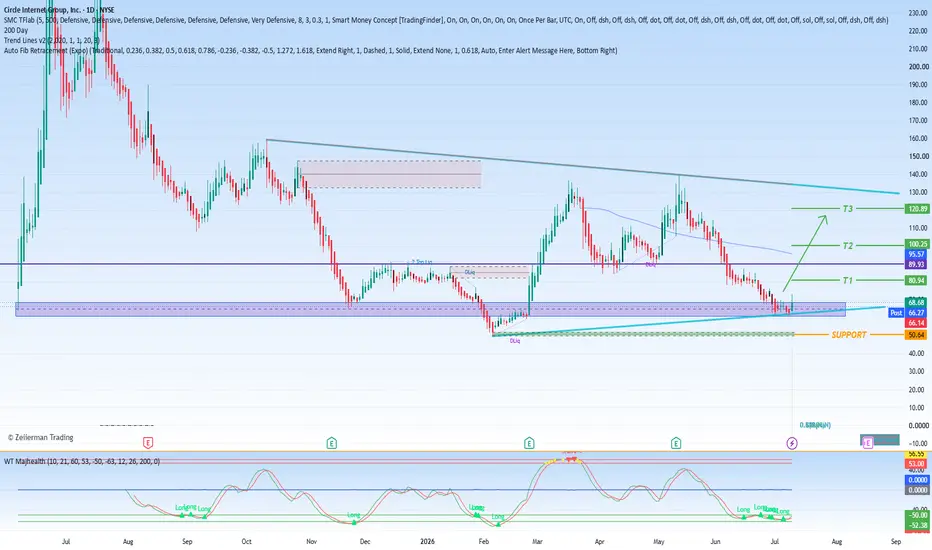Click the gray 0.0000 oscillator tag
This screenshot has height=550, width=932.
pos(917,490)
